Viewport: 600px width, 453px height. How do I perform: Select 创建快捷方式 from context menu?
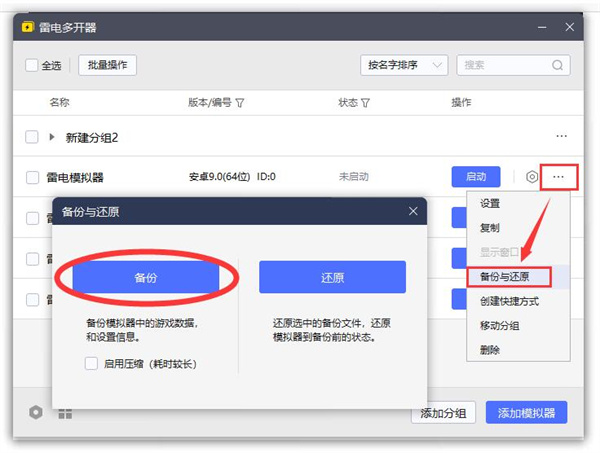[x=518, y=301]
